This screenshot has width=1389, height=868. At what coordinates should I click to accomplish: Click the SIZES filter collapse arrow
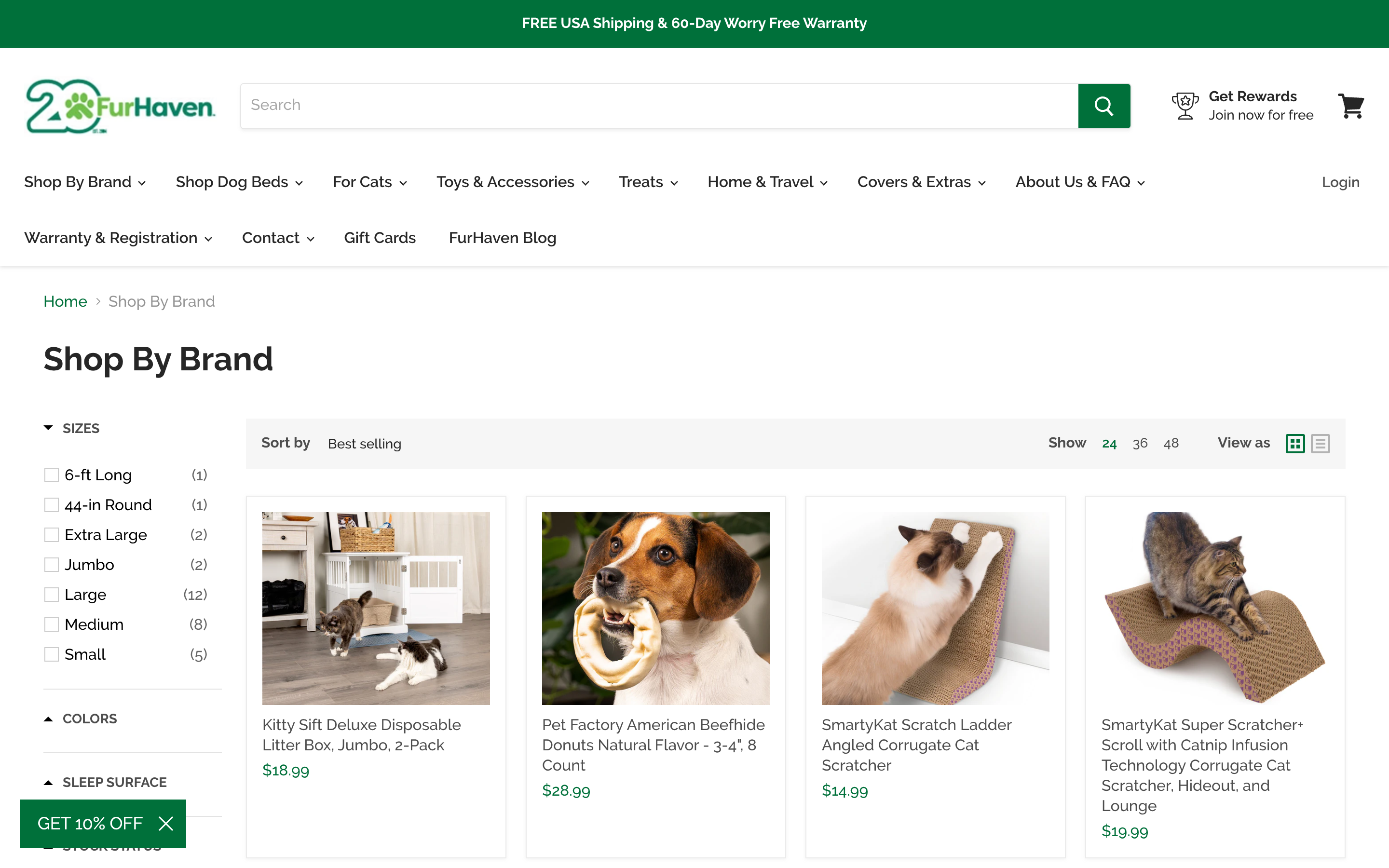pyautogui.click(x=48, y=428)
